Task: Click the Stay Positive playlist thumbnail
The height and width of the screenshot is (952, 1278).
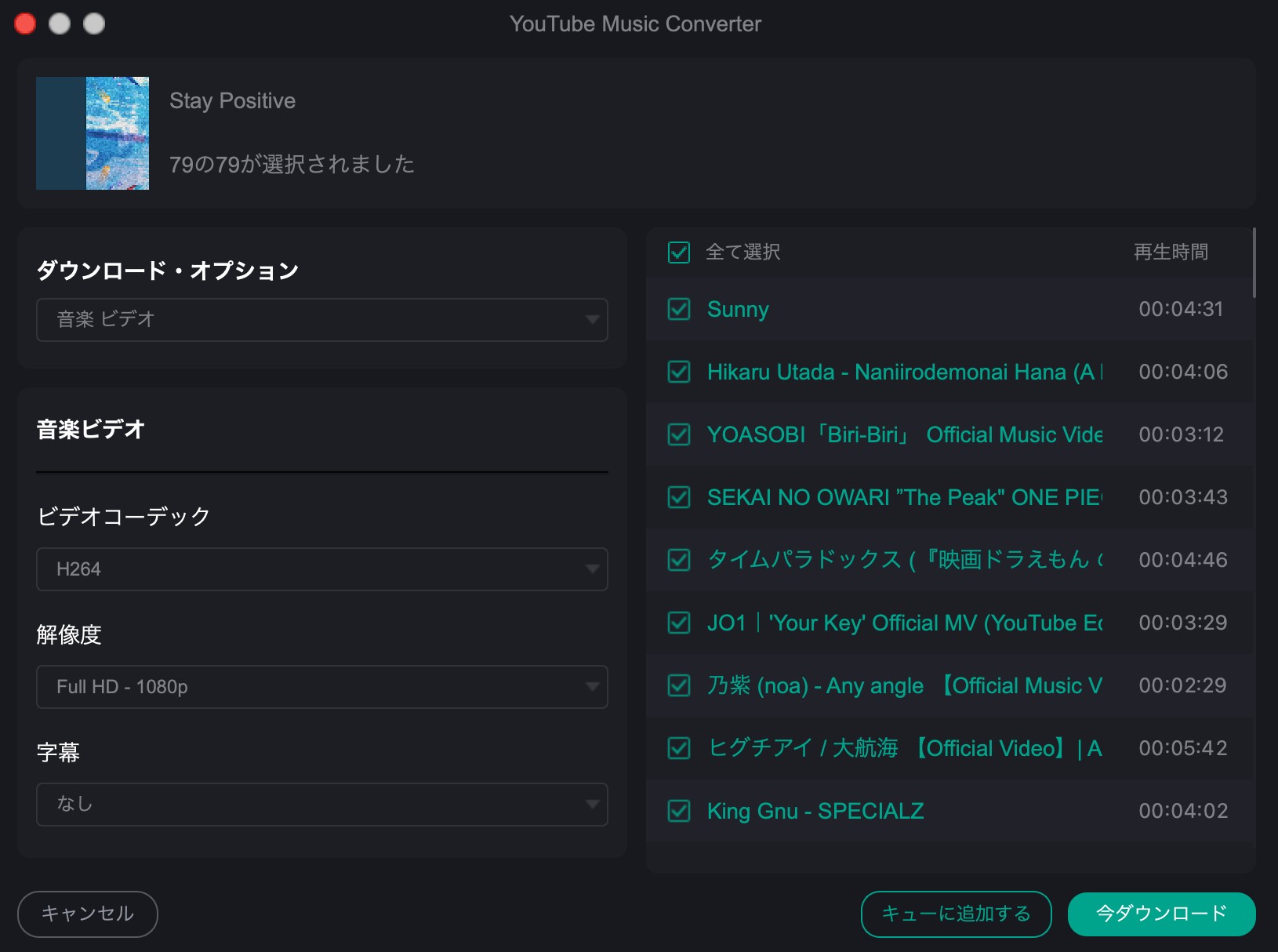Action: pyautogui.click(x=93, y=133)
